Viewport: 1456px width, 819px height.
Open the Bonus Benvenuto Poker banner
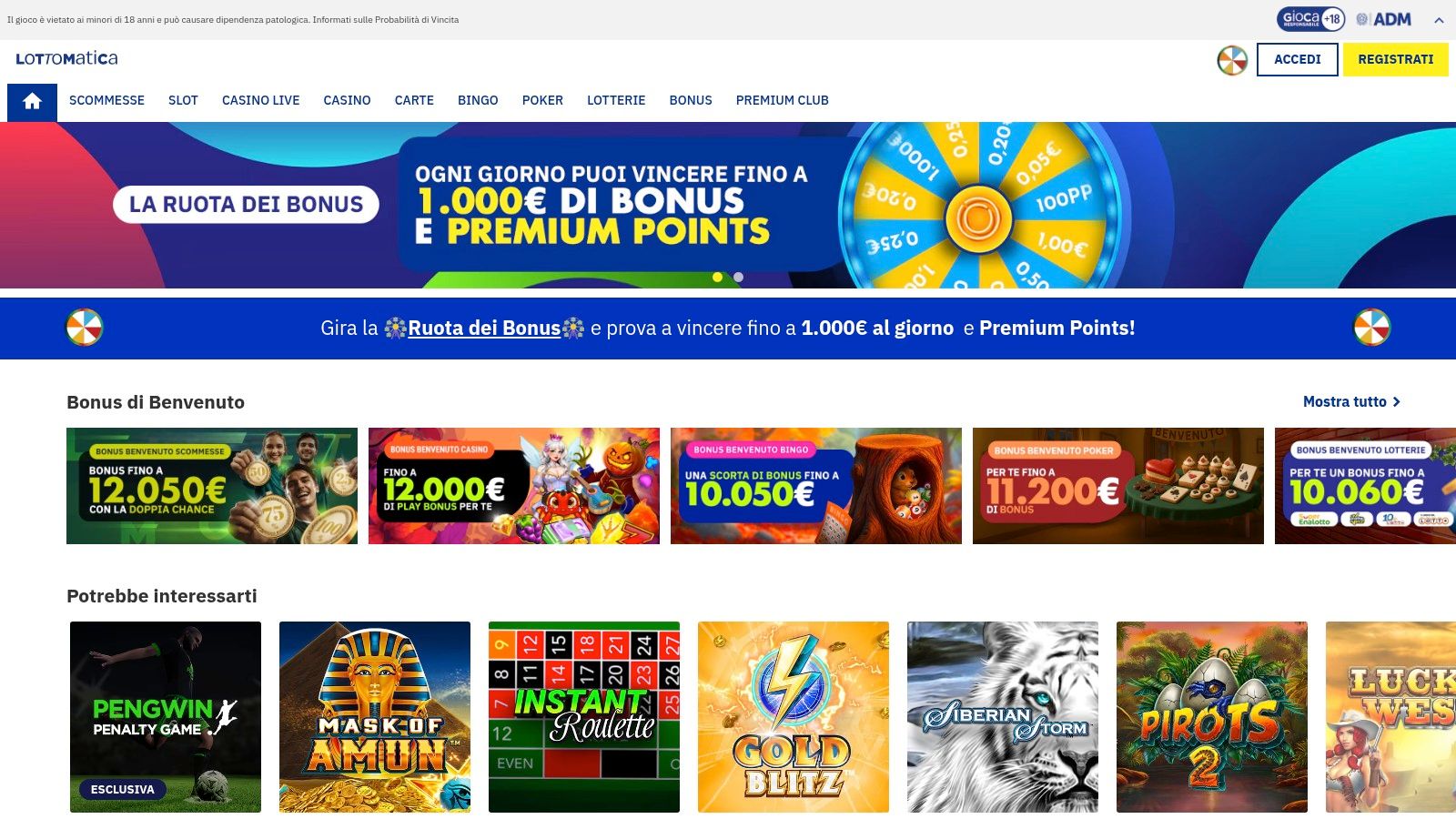[1117, 486]
